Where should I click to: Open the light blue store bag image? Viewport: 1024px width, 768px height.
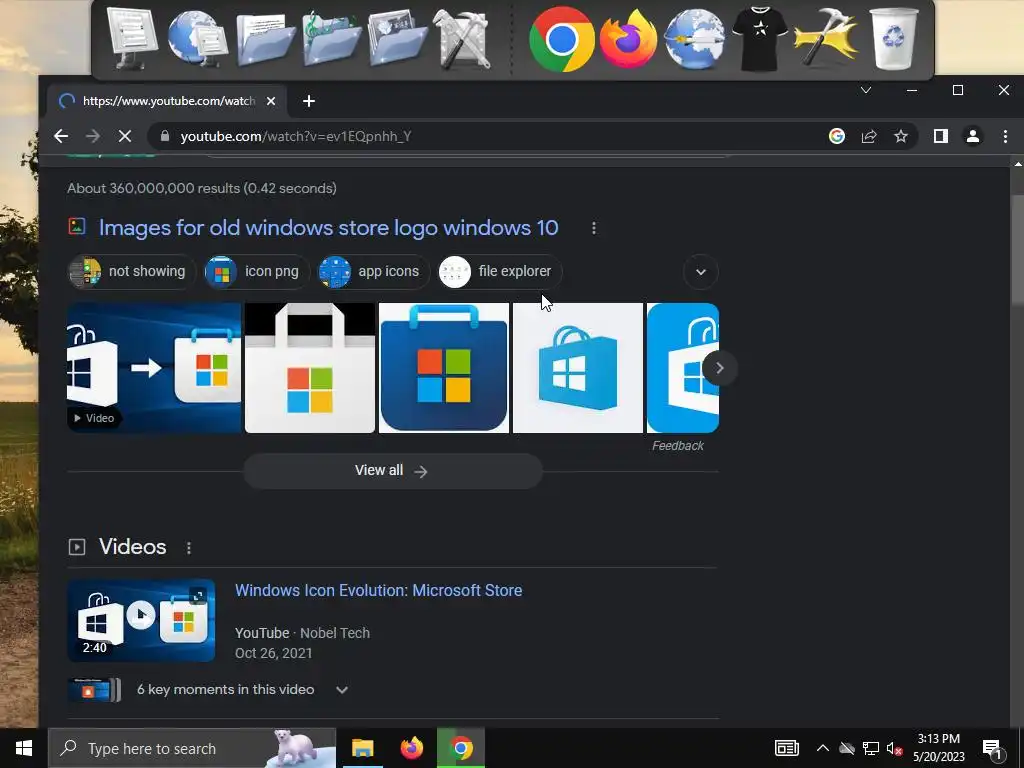578,368
